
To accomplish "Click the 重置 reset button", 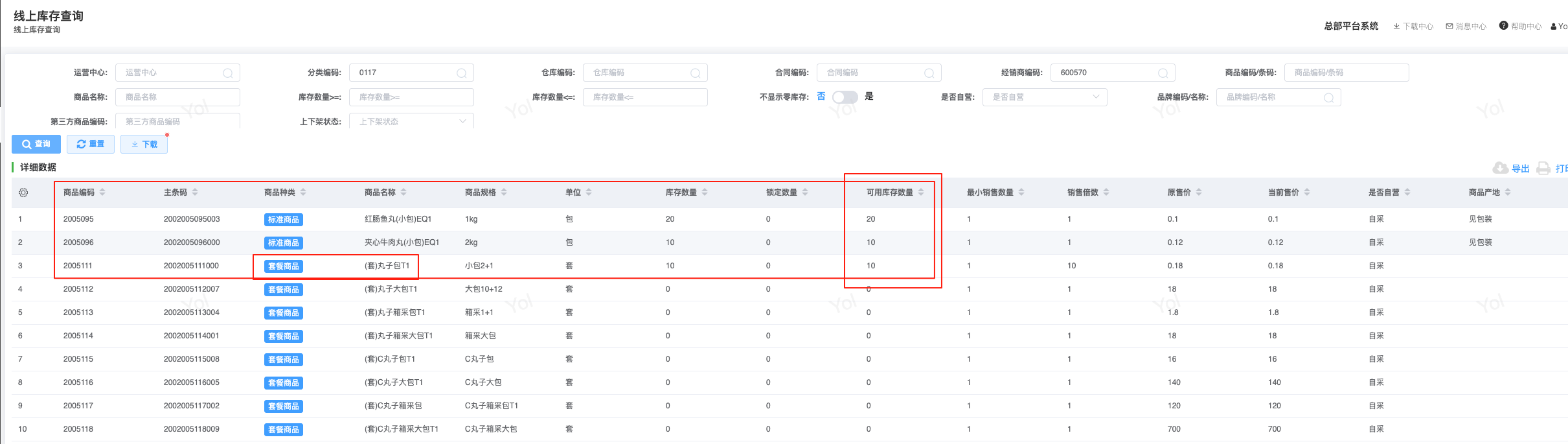I will pyautogui.click(x=91, y=144).
